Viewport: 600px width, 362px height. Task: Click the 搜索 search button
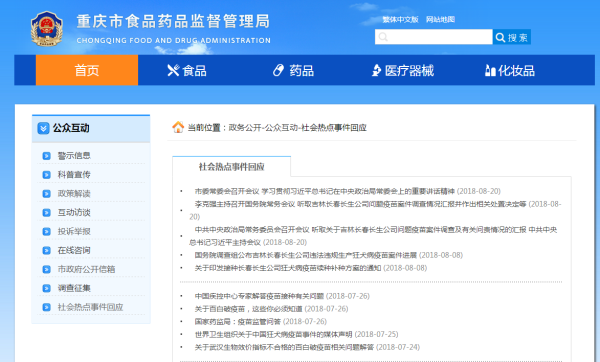click(x=512, y=37)
